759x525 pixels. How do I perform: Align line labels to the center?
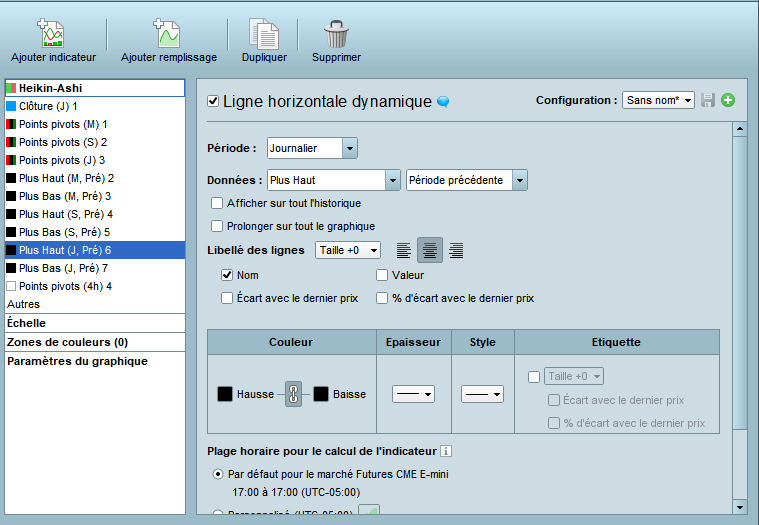click(x=430, y=250)
